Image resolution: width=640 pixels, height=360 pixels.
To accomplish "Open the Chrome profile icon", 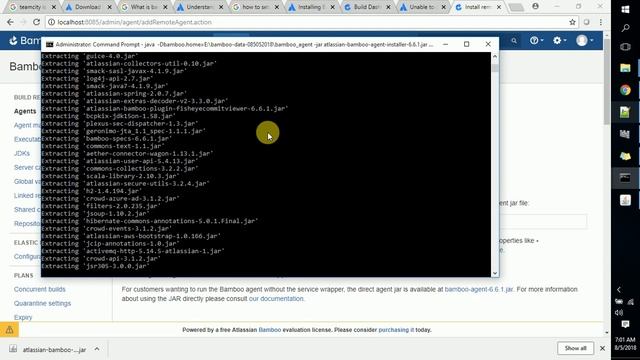I will pyautogui.click(x=536, y=7).
